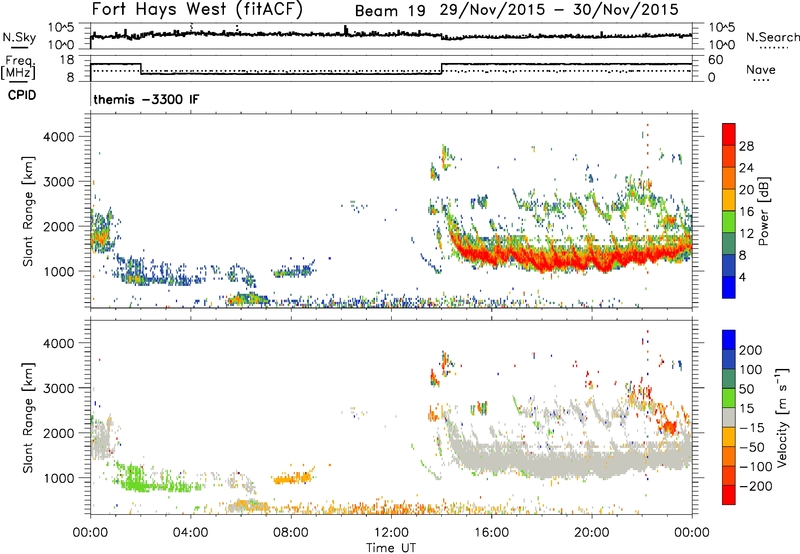This screenshot has width=800, height=554.
Task: Click the red swatch of the Velocity colorbar
Action: click(729, 495)
